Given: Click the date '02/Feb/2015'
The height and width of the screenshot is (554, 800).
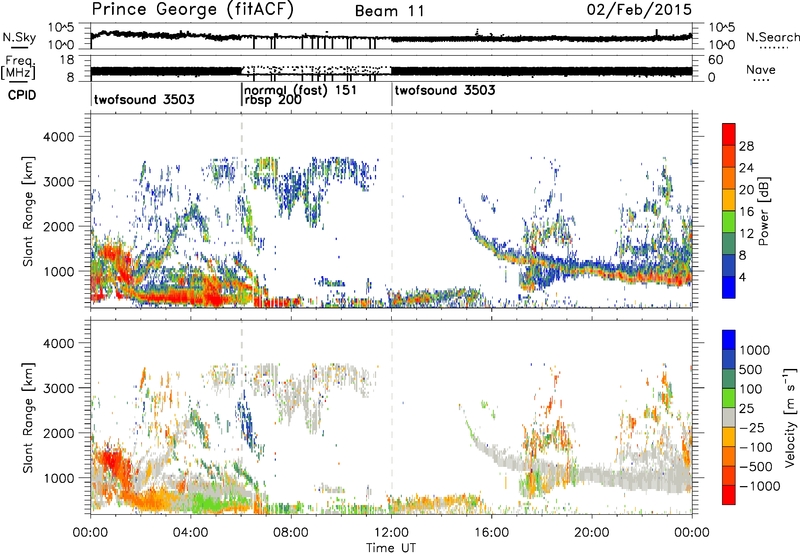Looking at the screenshot, I should point(639,9).
